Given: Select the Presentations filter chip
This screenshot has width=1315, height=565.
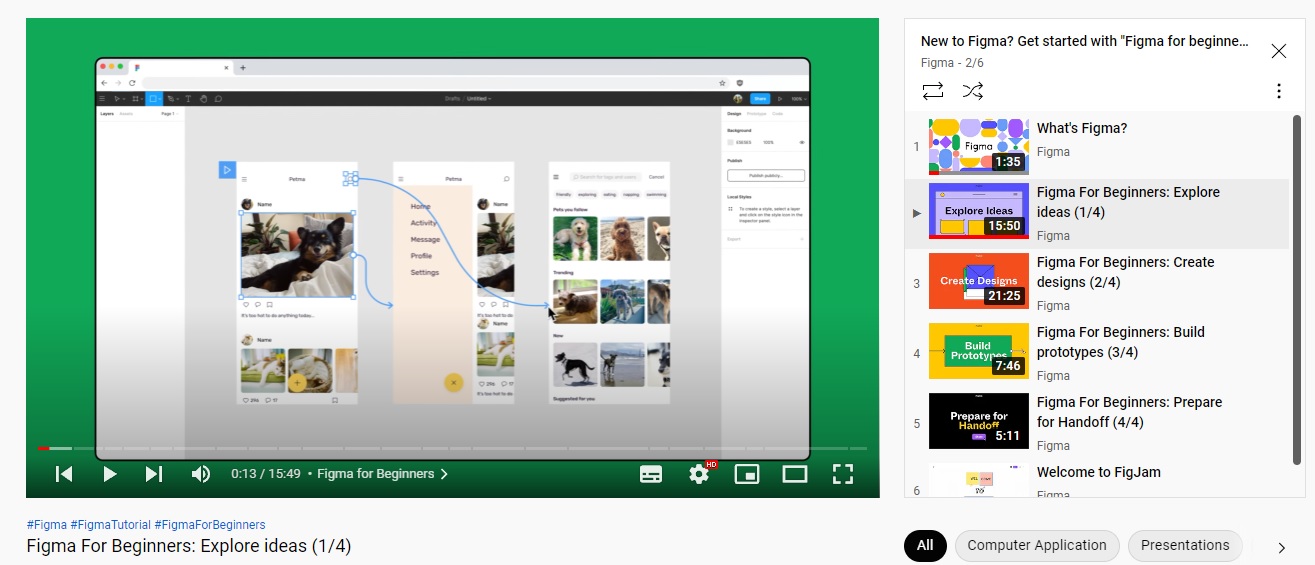Looking at the screenshot, I should pos(1185,545).
